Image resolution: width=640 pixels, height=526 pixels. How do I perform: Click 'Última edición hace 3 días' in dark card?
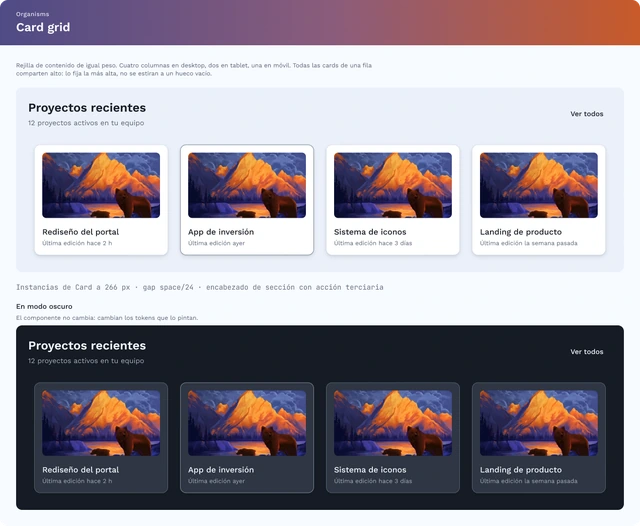tap(373, 481)
